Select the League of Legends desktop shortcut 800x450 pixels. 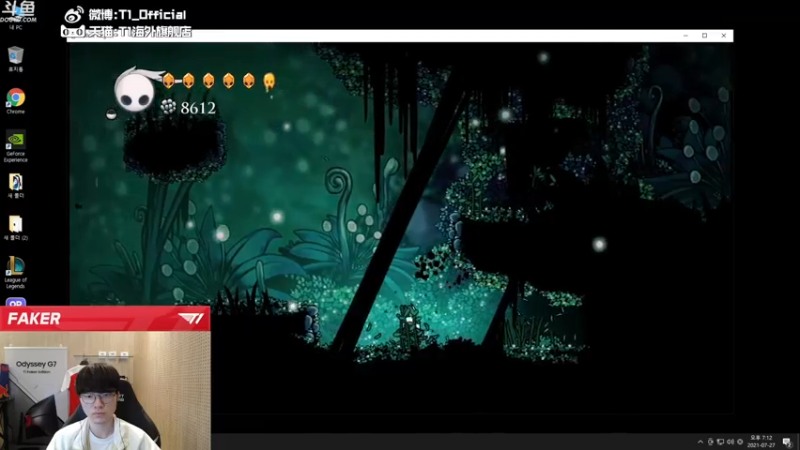(x=16, y=272)
